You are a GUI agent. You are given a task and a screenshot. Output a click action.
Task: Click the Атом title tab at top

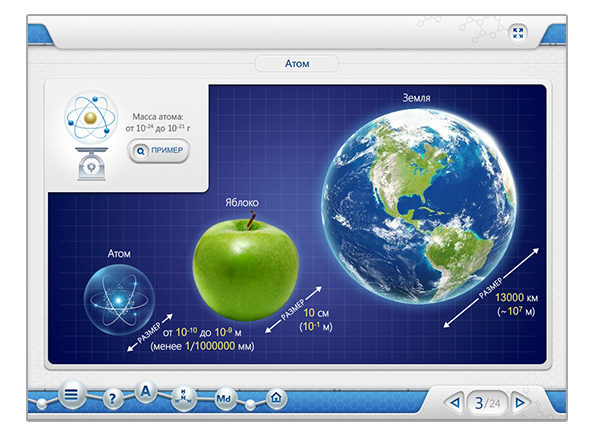click(x=297, y=63)
